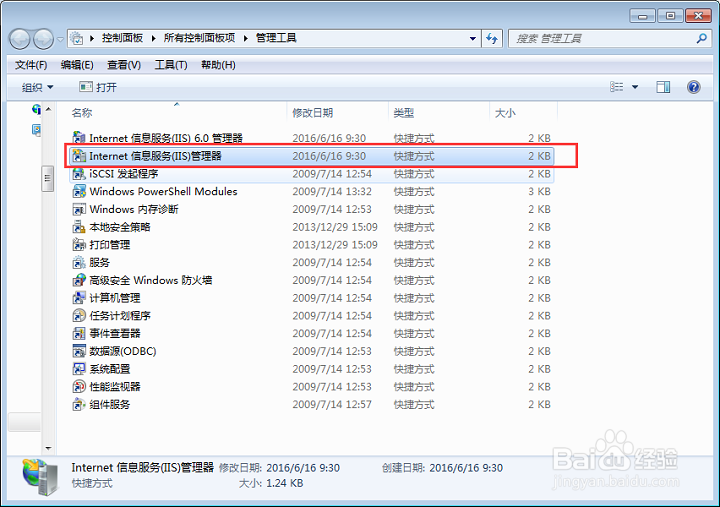Navigate to 控制面板 breadcrumb

[122, 38]
